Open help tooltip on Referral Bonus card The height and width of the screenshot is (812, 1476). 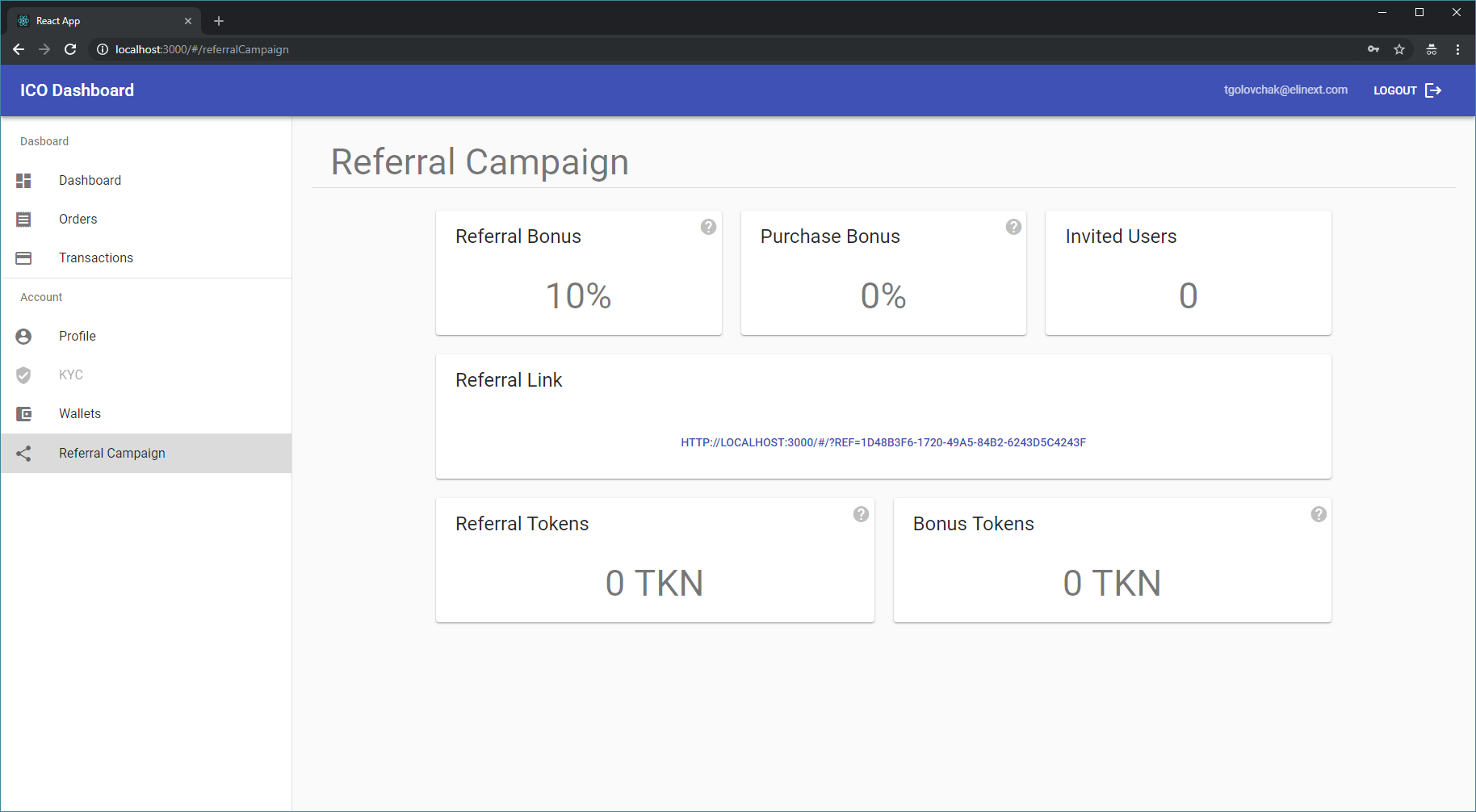pos(708,227)
